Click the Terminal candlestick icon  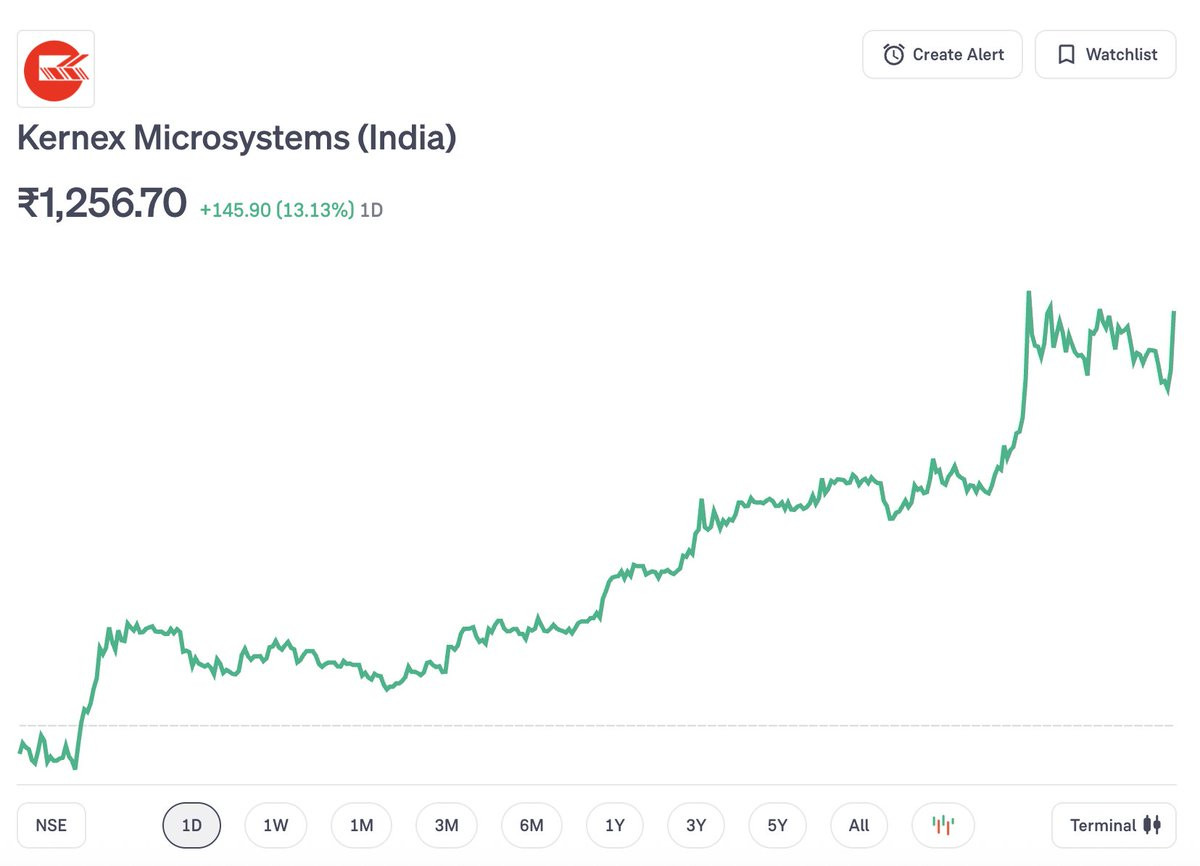click(1152, 825)
